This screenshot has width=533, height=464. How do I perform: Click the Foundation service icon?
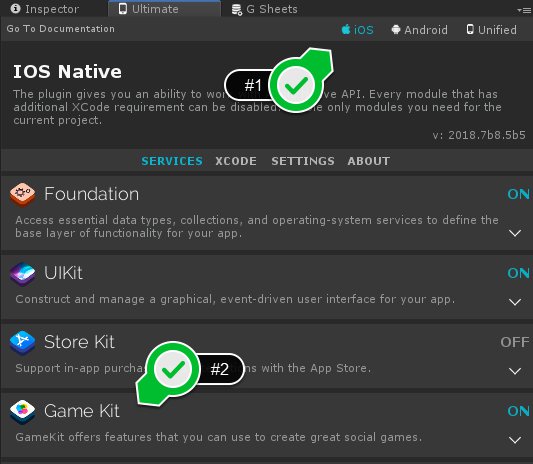[x=22, y=195]
